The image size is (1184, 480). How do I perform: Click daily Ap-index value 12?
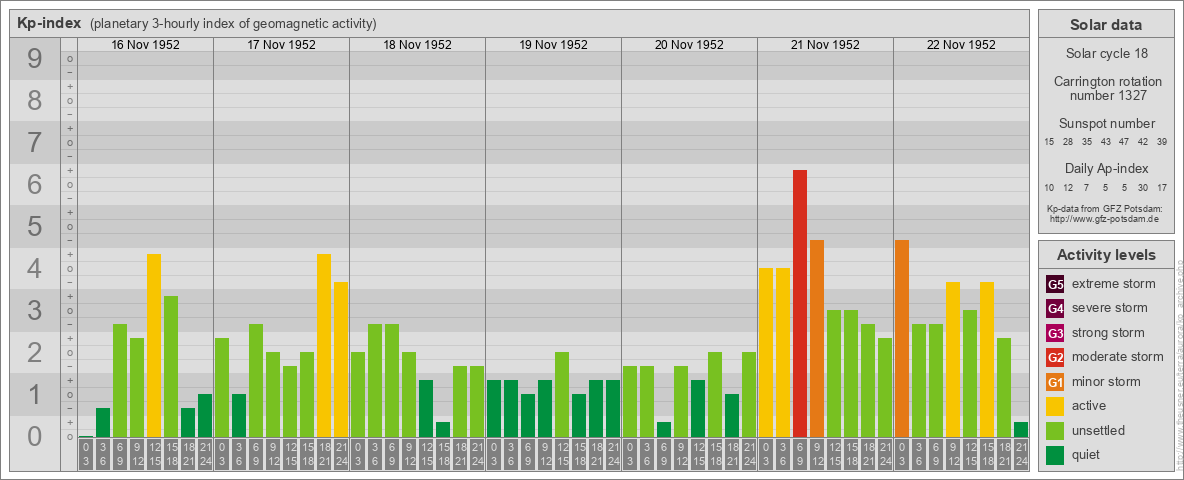point(1068,187)
